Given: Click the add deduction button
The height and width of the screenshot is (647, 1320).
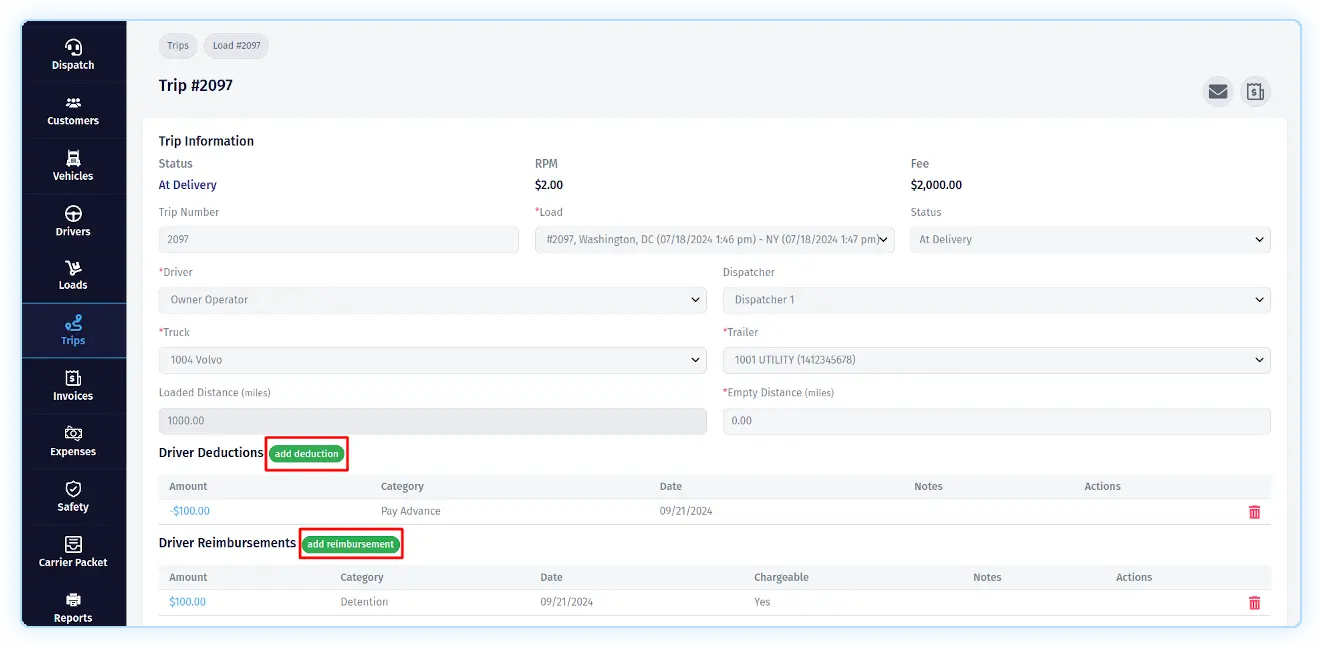Looking at the screenshot, I should [307, 454].
